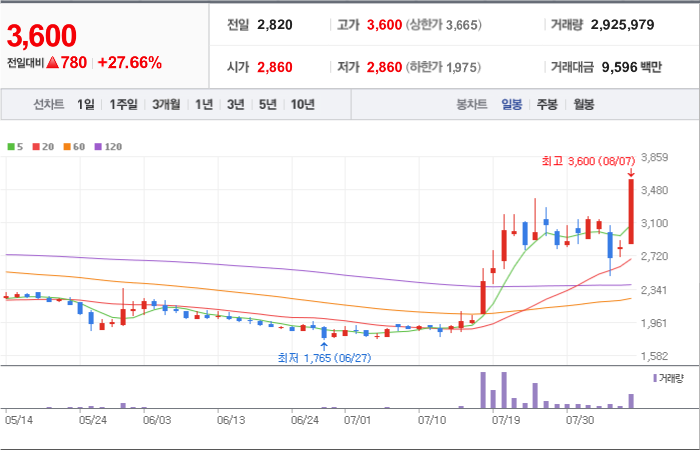
Task: Click the 07/19 date axis label
Action: tap(506, 421)
